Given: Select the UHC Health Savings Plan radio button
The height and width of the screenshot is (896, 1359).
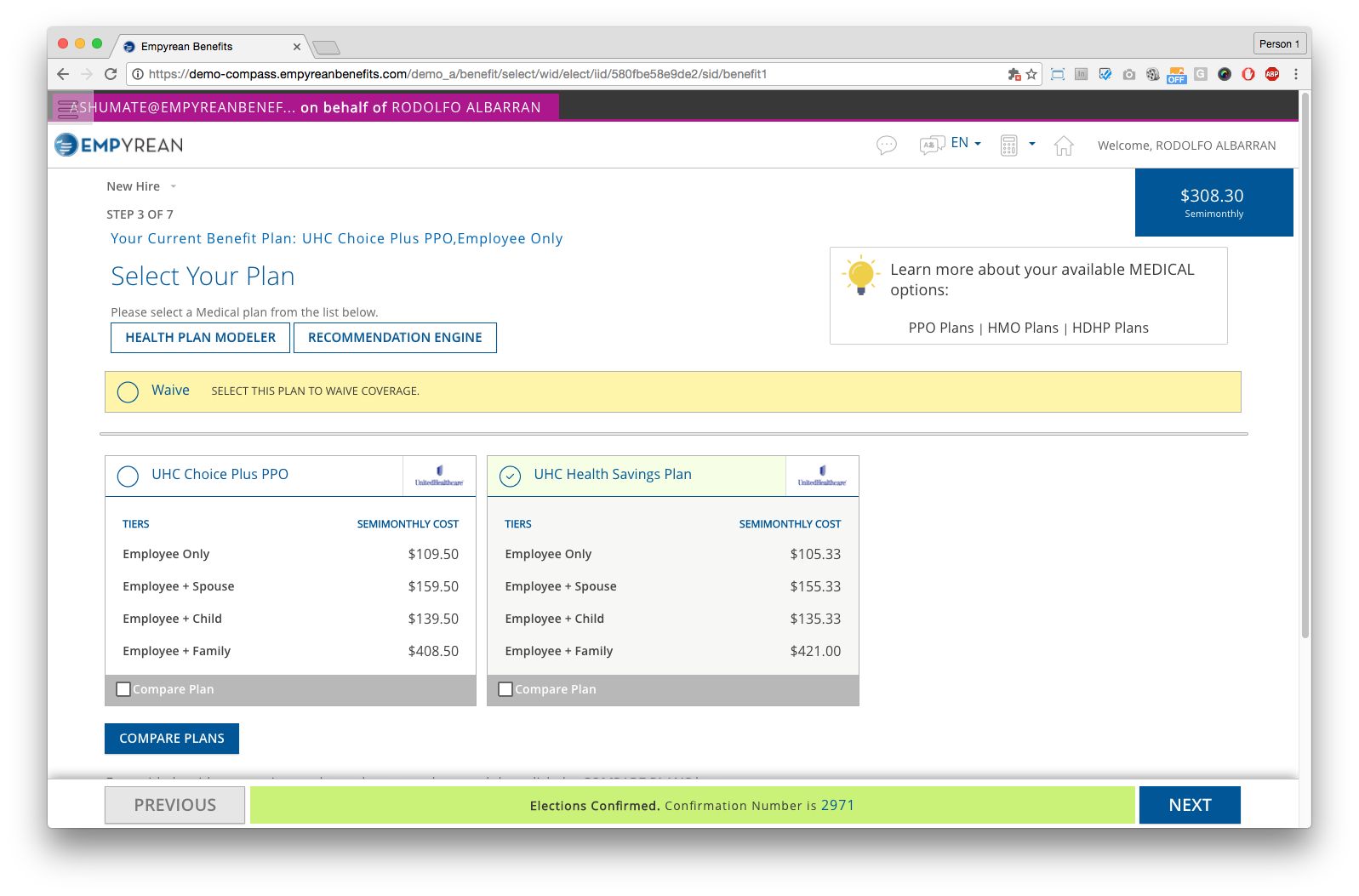Looking at the screenshot, I should coord(510,476).
